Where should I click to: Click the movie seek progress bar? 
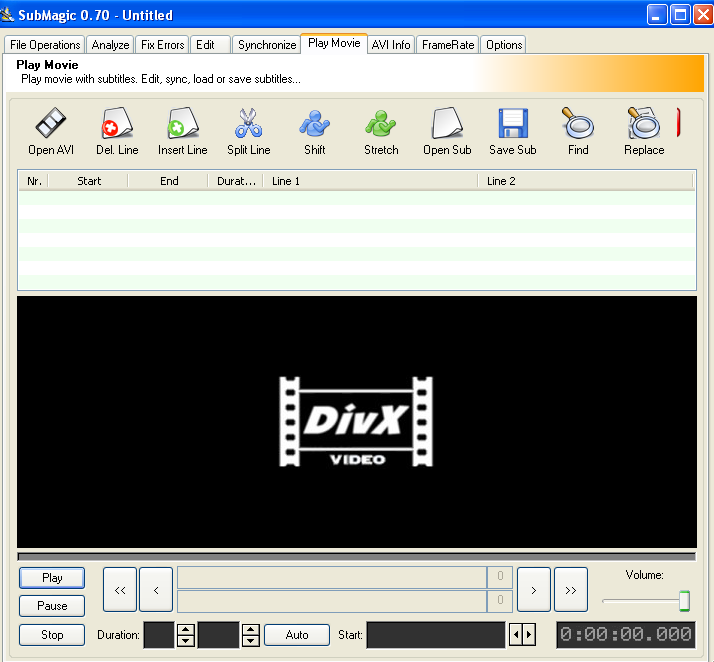click(x=357, y=556)
